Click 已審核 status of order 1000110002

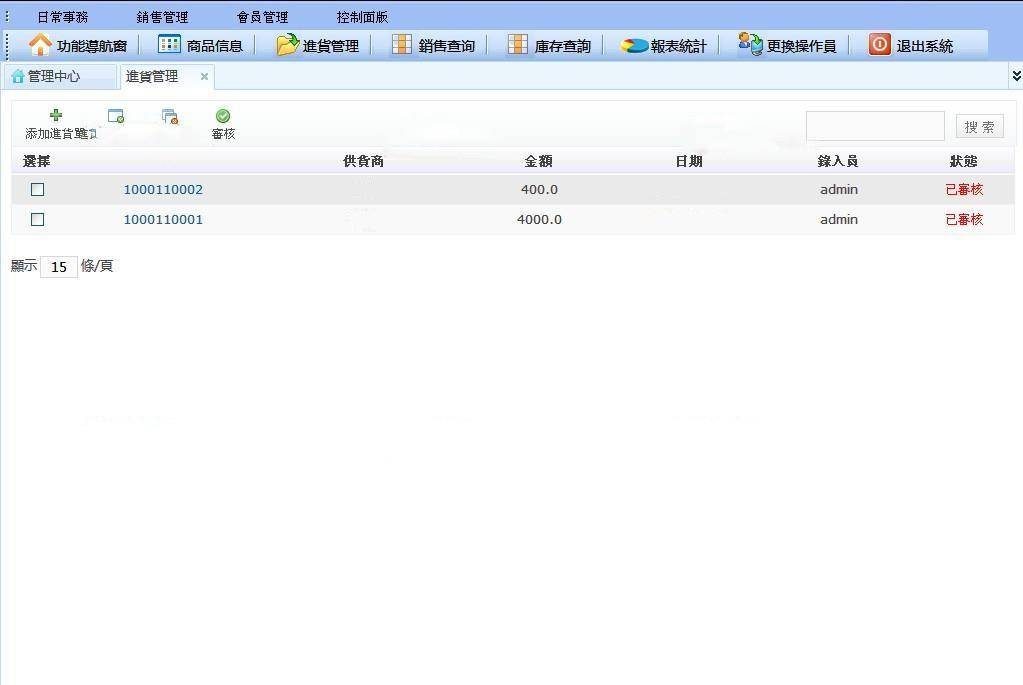point(964,189)
